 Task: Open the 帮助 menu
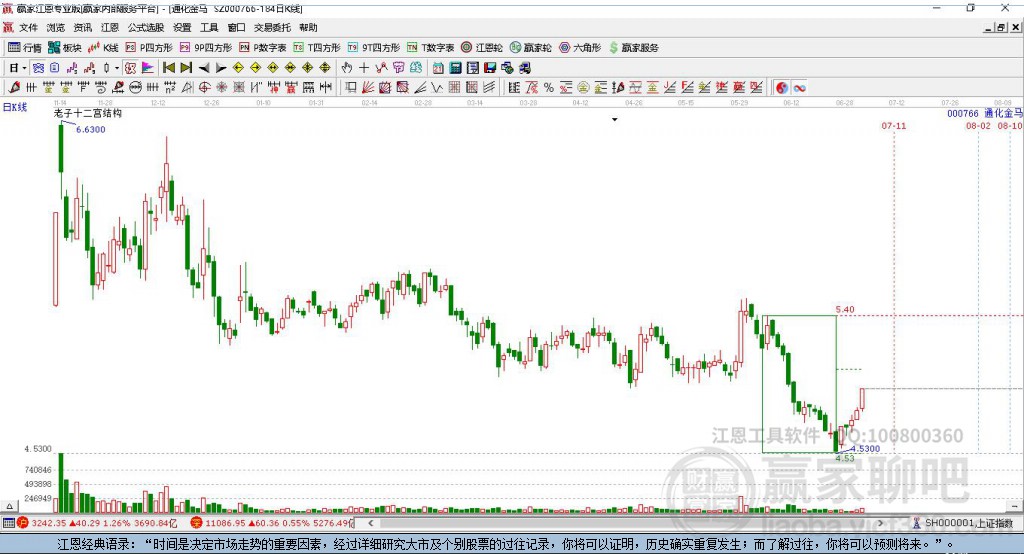pos(308,27)
